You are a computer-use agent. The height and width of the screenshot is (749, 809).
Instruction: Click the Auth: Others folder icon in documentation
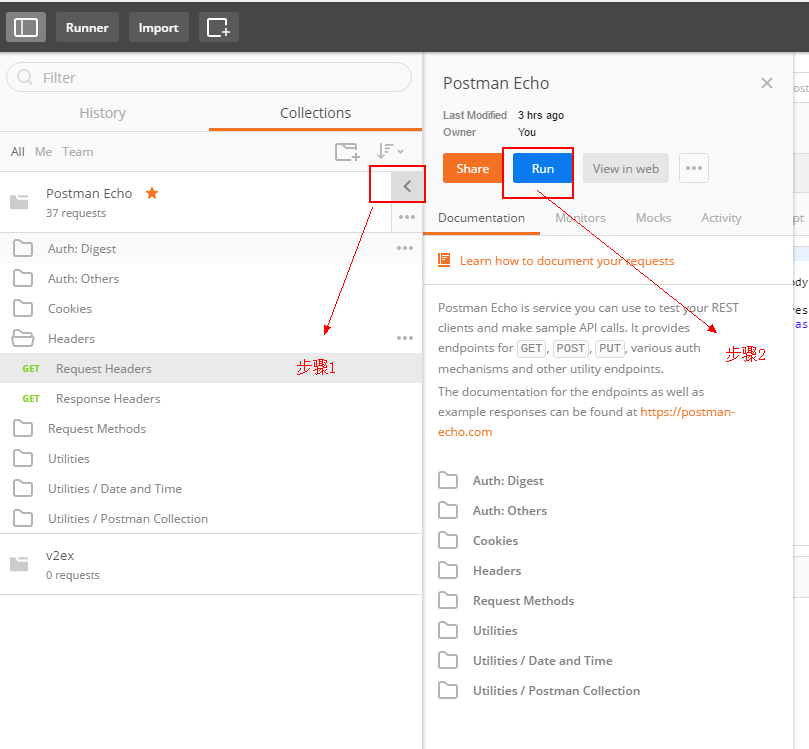click(448, 510)
